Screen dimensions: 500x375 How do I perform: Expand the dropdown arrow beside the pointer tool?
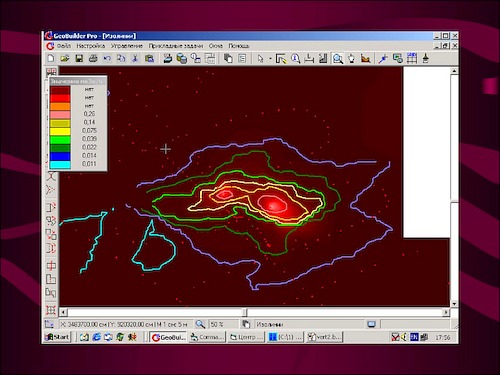270,59
